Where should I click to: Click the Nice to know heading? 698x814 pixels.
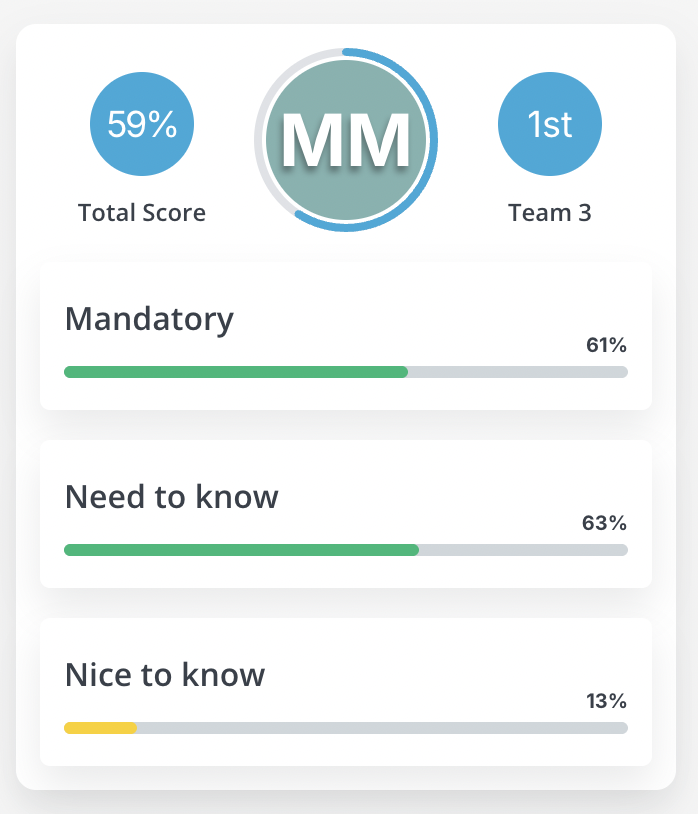pos(165,675)
